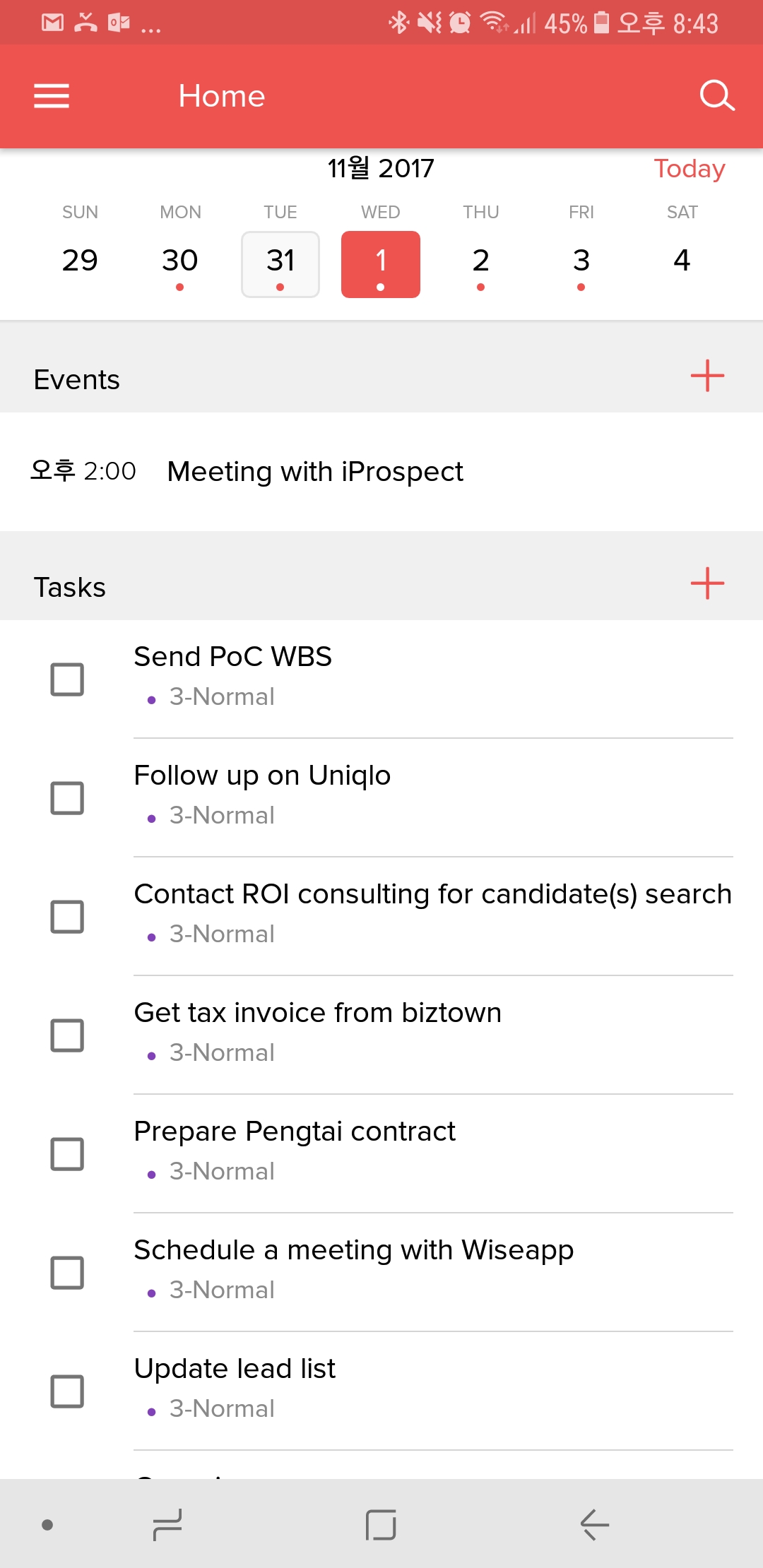Tap the Gmail notification icon in status bar
763x1568 pixels.
coord(52,23)
